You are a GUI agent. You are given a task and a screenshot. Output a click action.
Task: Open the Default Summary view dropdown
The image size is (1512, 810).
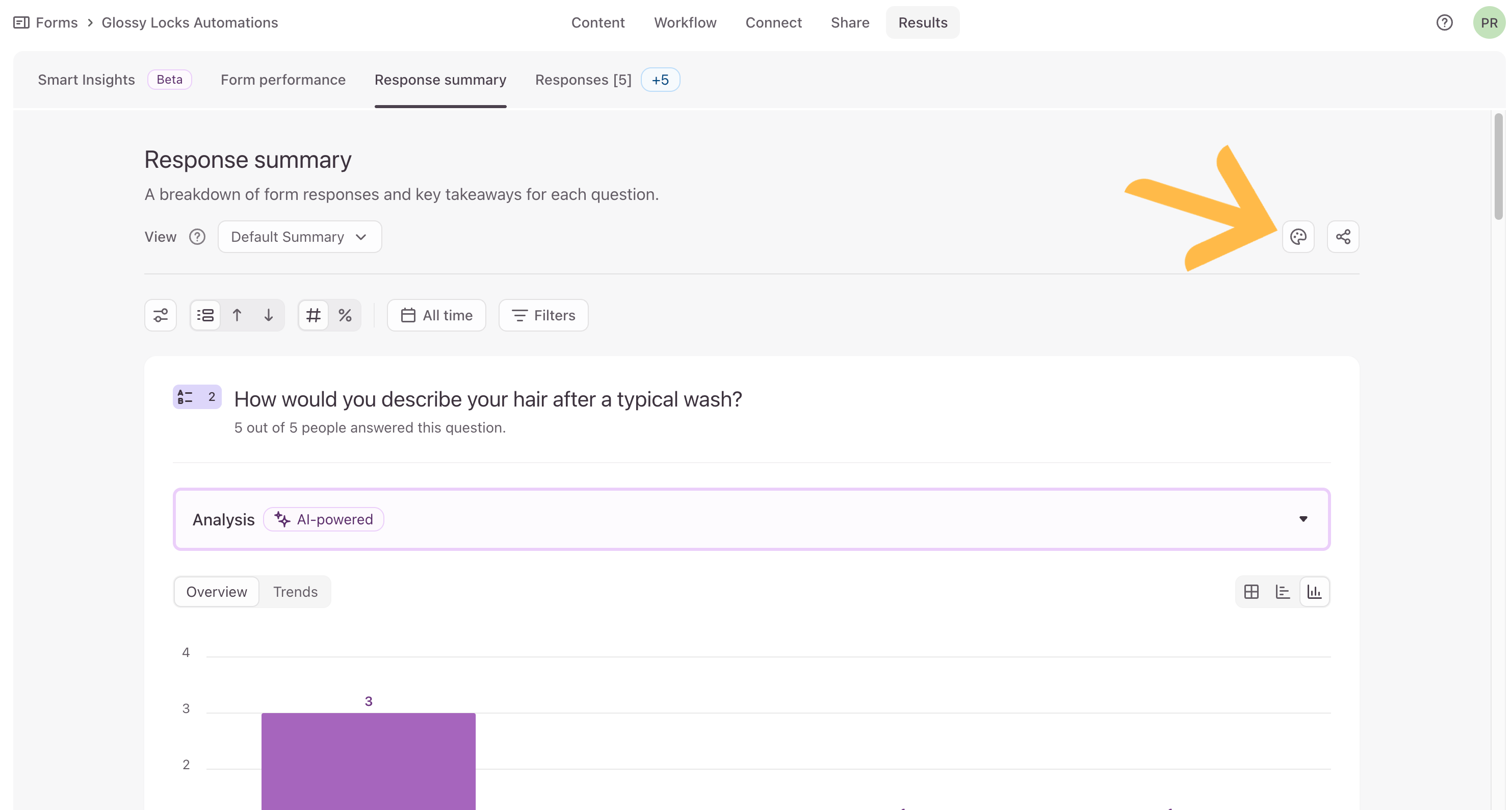click(300, 237)
